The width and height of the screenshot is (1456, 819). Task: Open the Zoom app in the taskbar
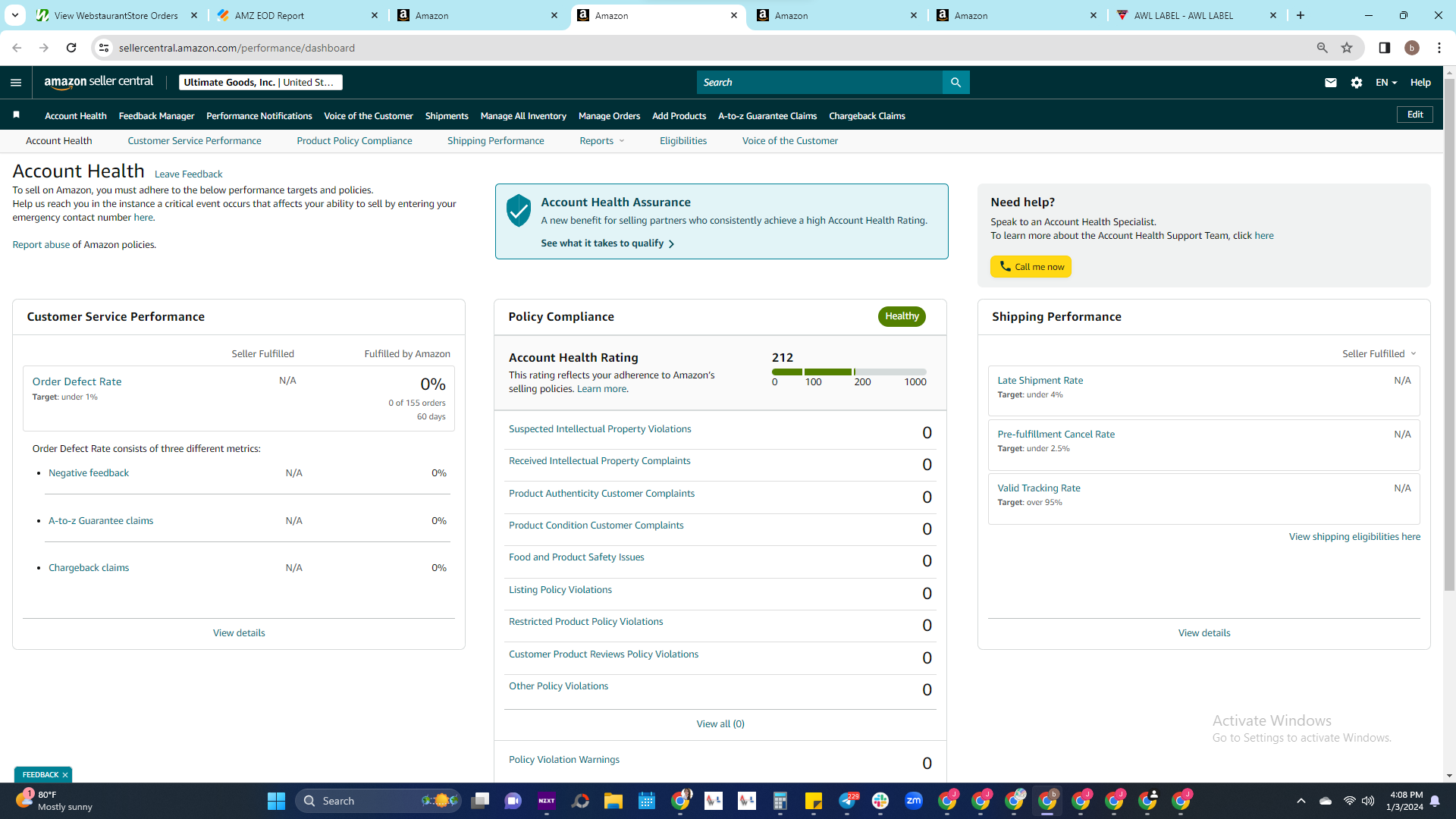click(x=914, y=801)
